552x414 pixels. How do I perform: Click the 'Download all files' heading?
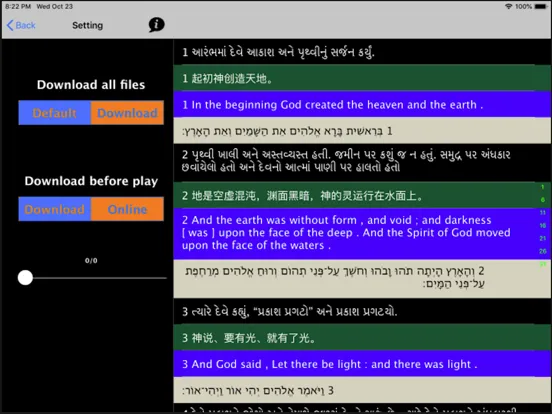point(91,84)
